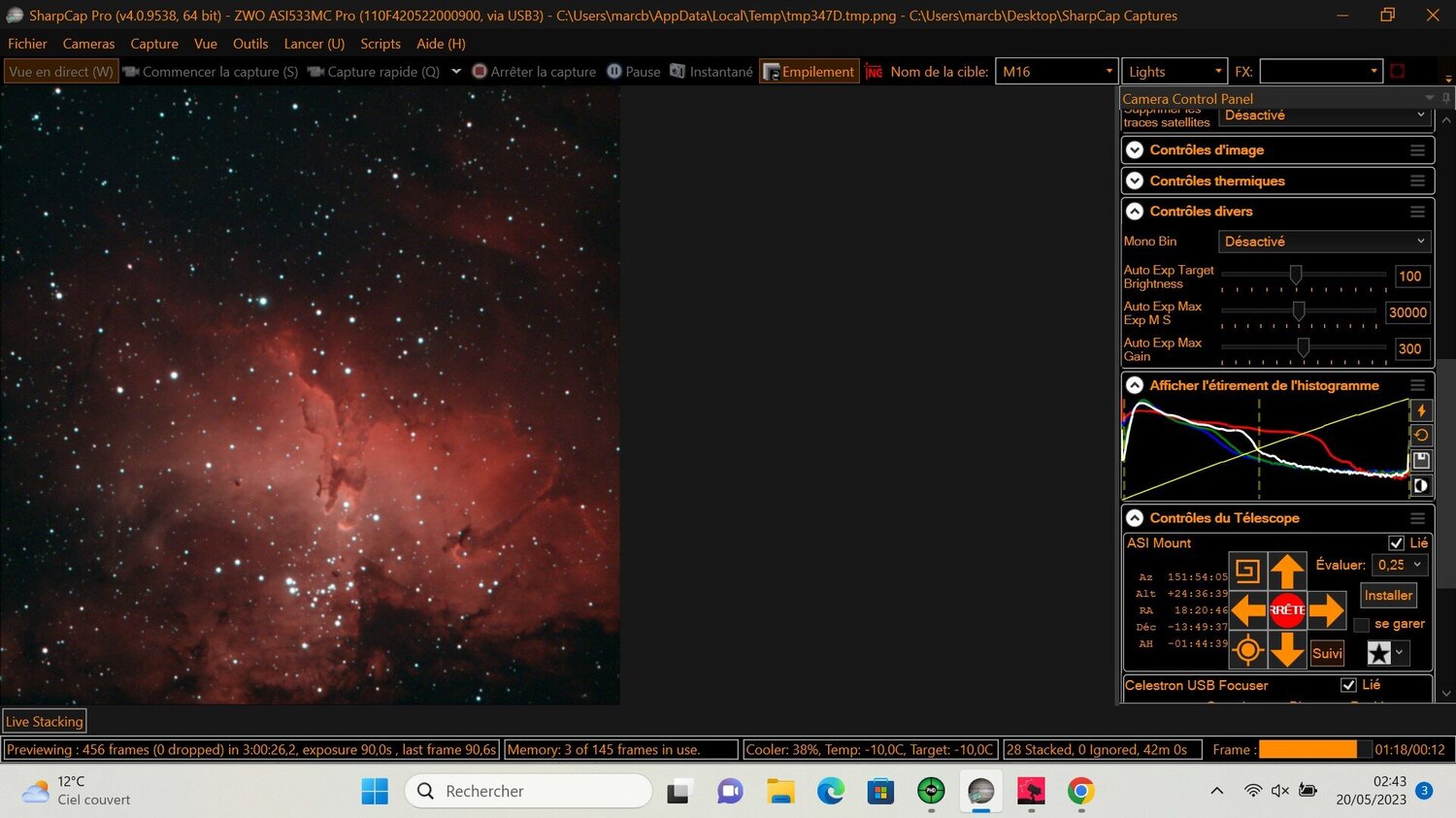Click Arrêter la capture button
1456x818 pixels.
[534, 72]
